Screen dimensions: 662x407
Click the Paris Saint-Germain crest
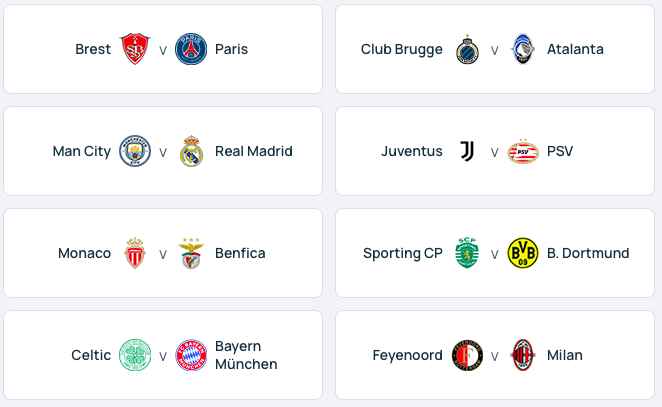tap(191, 49)
